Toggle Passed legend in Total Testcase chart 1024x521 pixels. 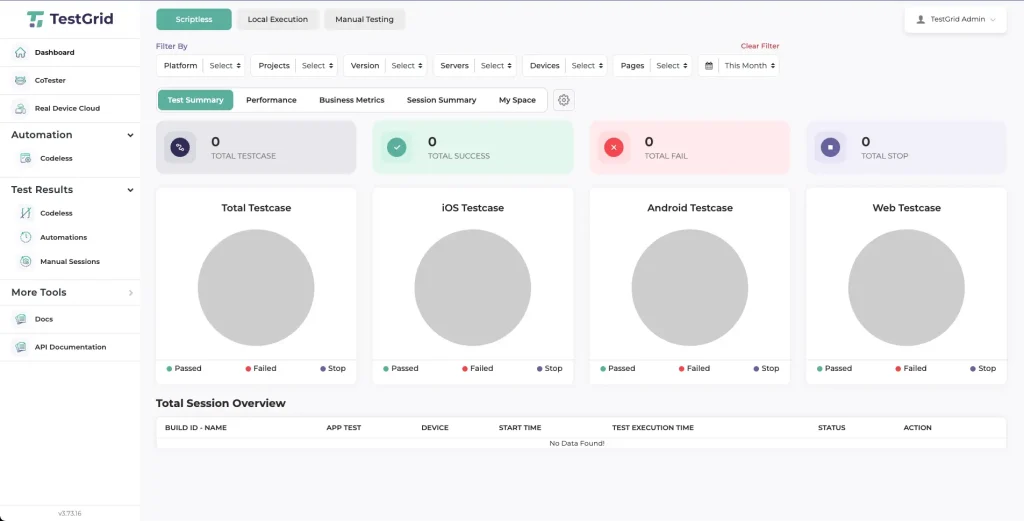(184, 369)
